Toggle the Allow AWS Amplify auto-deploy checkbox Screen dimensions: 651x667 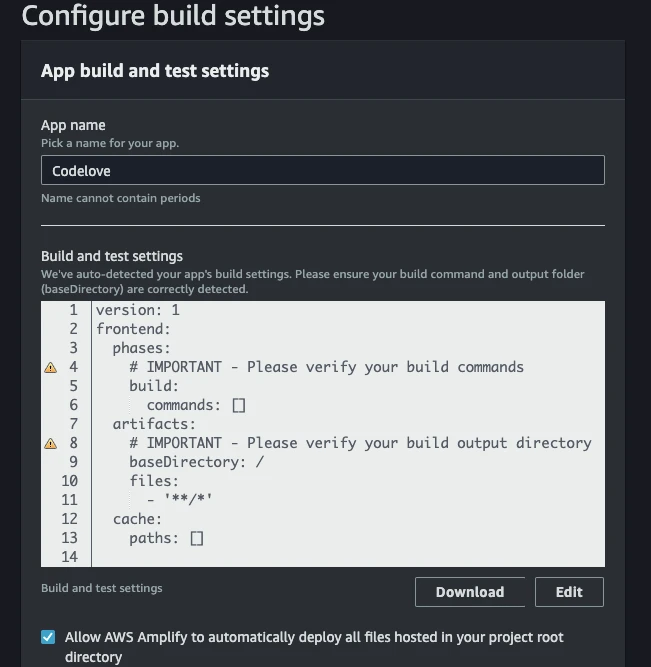pos(48,637)
